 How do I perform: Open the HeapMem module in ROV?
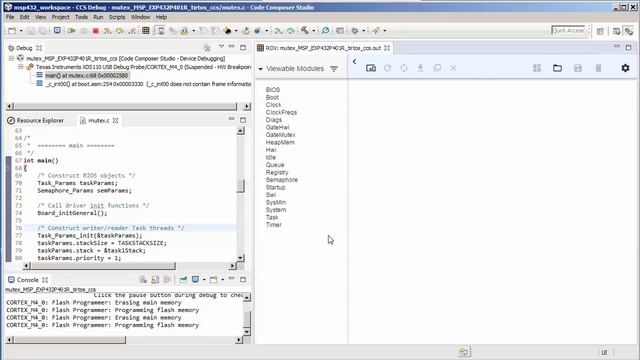click(x=280, y=142)
